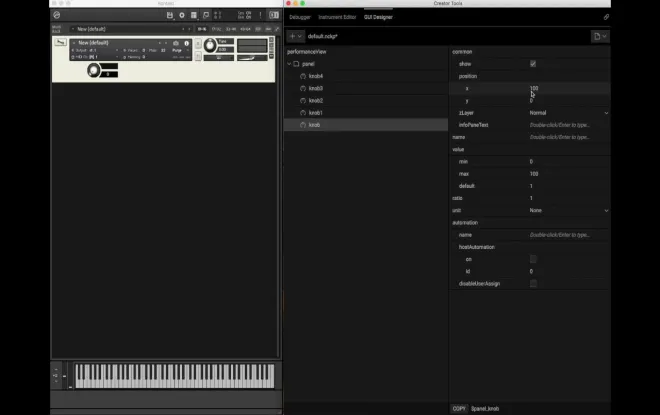Screen dimensions: 660x415
Task: Click the Kontakt logo icon
Action: click(x=57, y=15)
